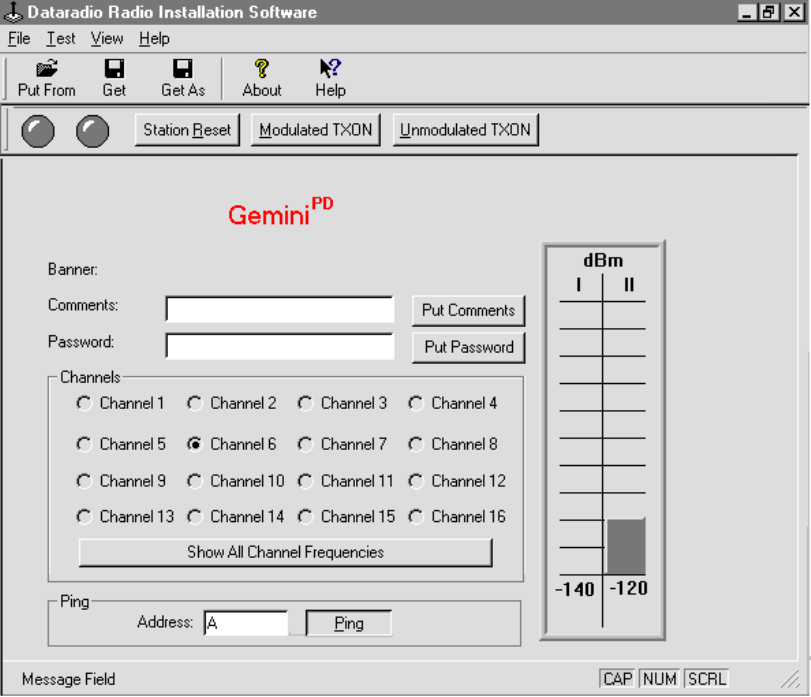811x697 pixels.
Task: Restore the Dataradio window size
Action: [x=769, y=12]
